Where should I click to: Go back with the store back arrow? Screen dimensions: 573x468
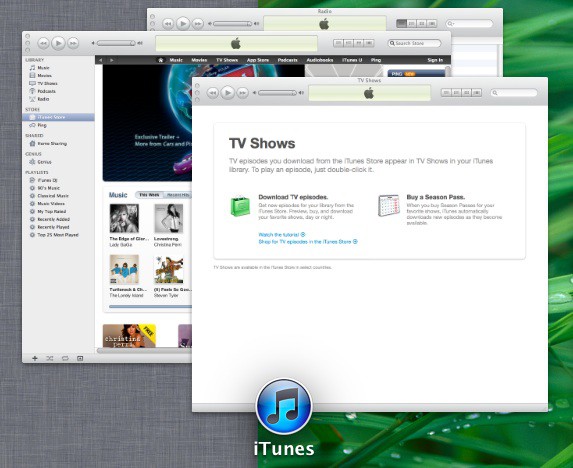point(100,60)
